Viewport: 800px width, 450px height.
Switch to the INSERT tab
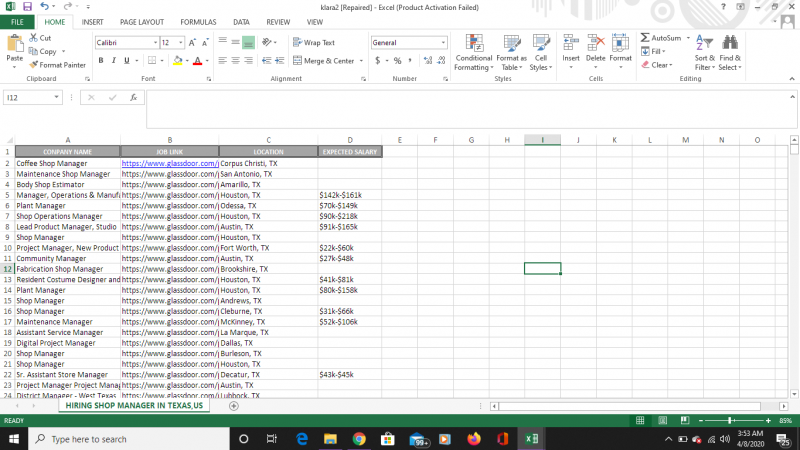92,22
